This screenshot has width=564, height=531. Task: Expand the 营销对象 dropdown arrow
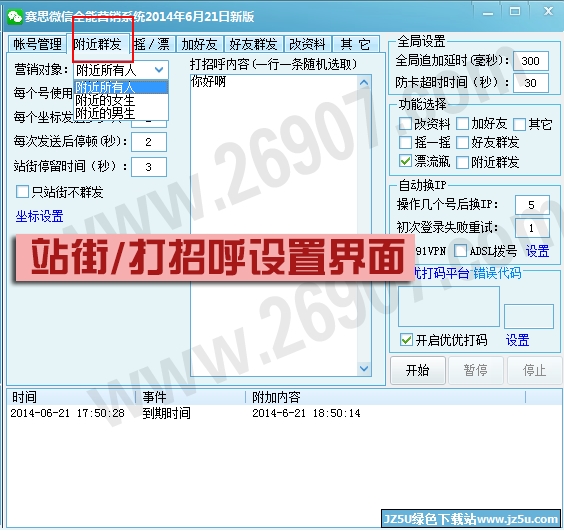point(159,70)
